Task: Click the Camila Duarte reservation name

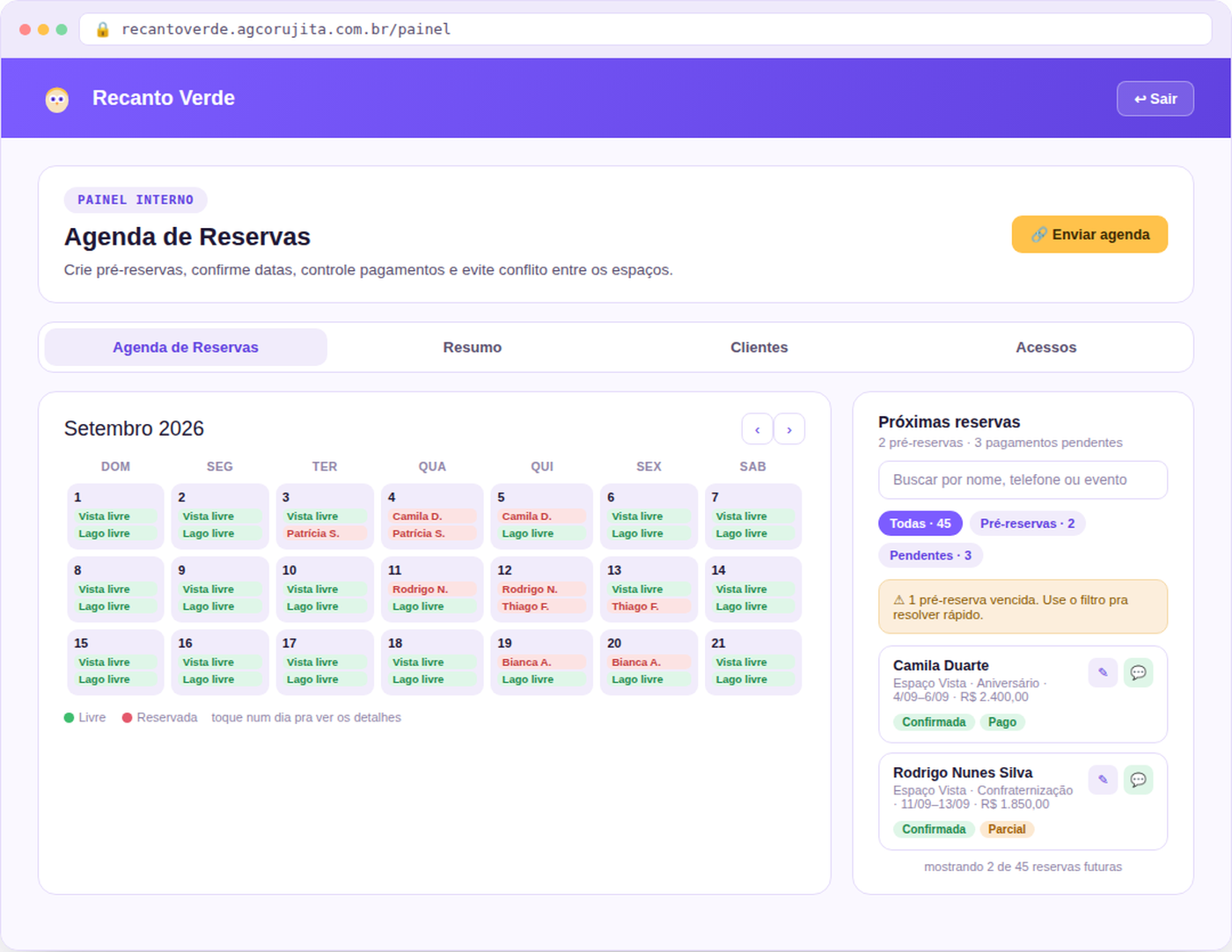Action: pos(941,666)
